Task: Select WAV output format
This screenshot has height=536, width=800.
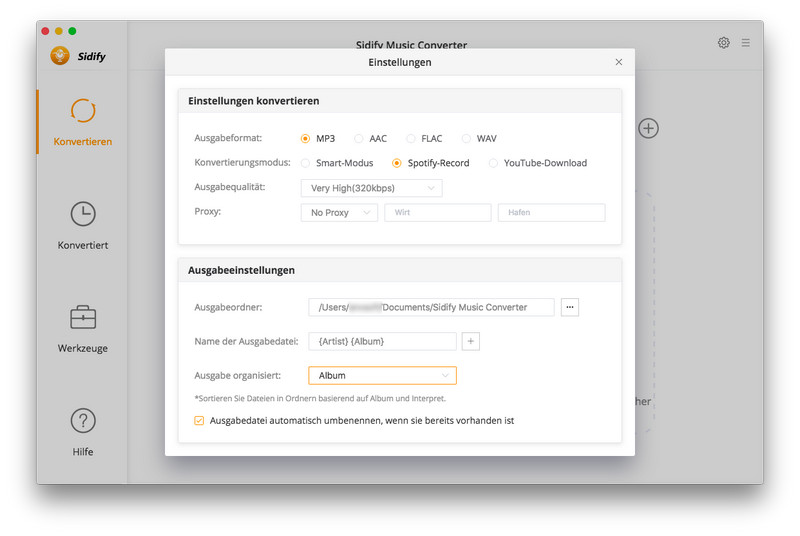Action: [x=466, y=139]
